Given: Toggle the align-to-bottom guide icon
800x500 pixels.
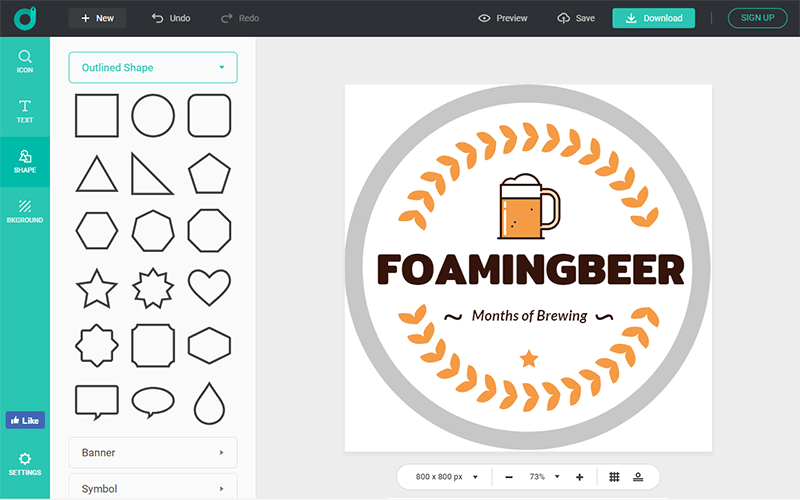Looking at the screenshot, I should (x=638, y=477).
